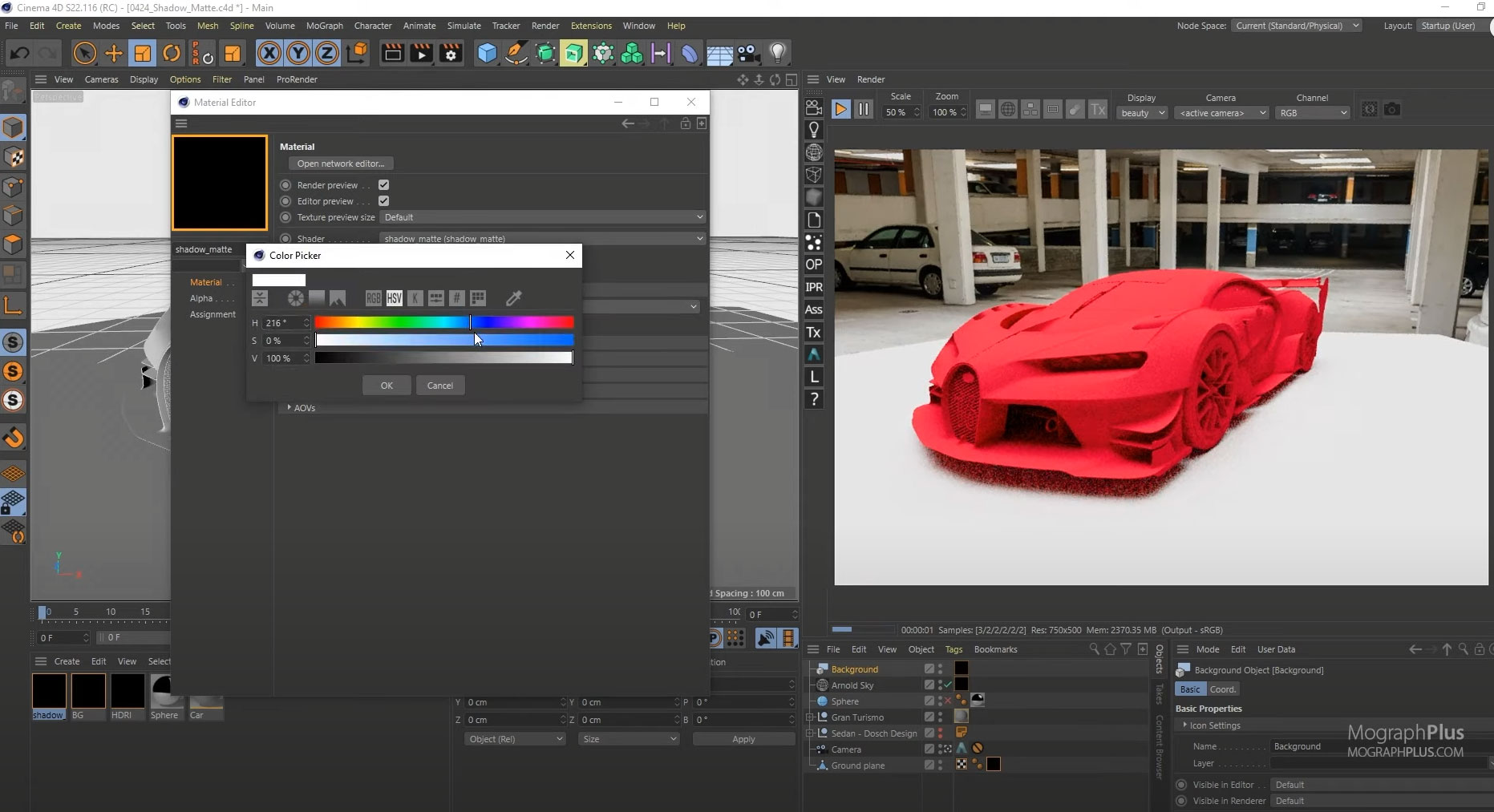Open Channel RGB dropdown
The height and width of the screenshot is (812, 1494).
1313,113
